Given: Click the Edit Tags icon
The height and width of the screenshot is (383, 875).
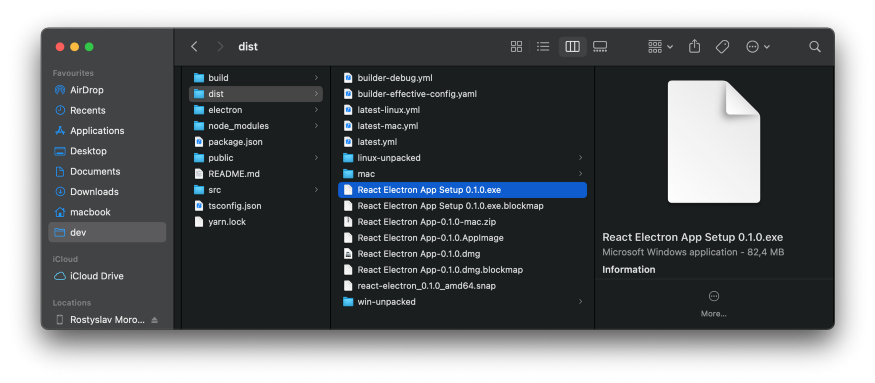Looking at the screenshot, I should pyautogui.click(x=722, y=47).
